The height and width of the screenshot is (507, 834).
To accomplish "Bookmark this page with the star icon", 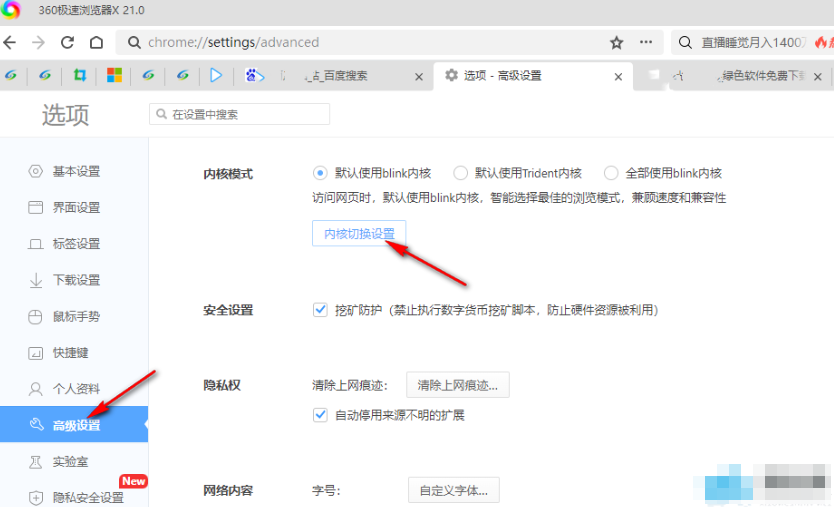I will tap(616, 43).
